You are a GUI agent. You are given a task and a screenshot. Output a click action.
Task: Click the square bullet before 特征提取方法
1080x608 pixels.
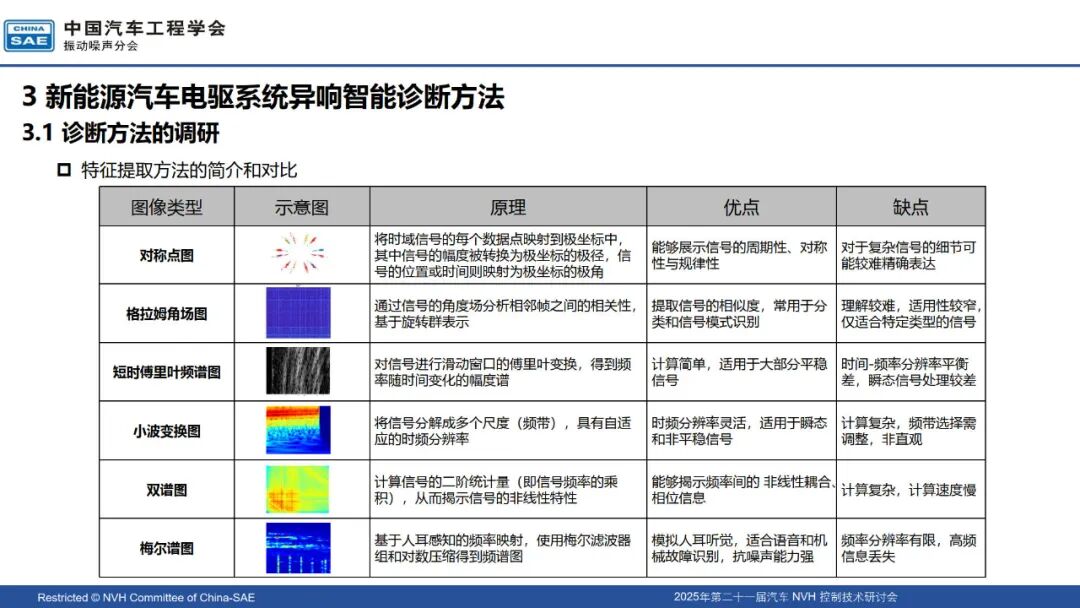[65, 170]
